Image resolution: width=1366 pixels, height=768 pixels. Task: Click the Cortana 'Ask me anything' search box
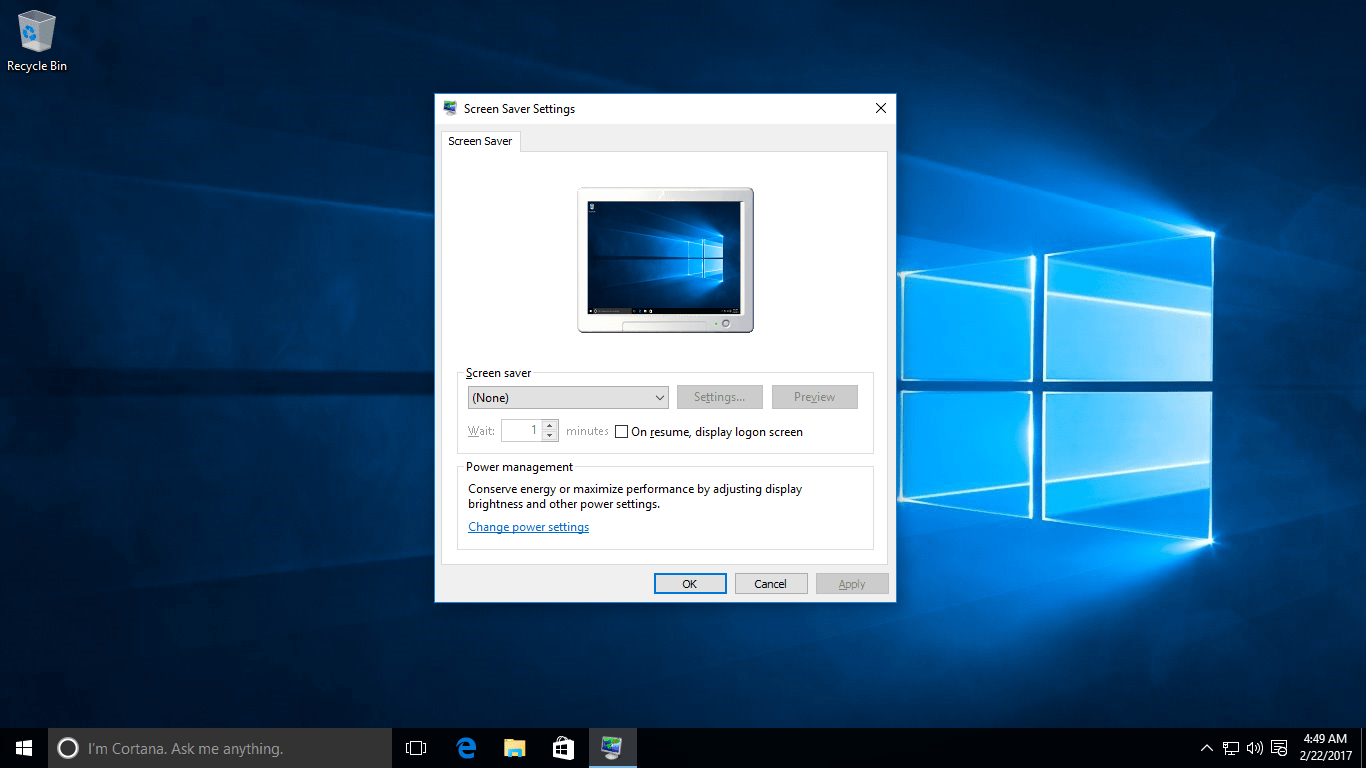click(x=220, y=748)
